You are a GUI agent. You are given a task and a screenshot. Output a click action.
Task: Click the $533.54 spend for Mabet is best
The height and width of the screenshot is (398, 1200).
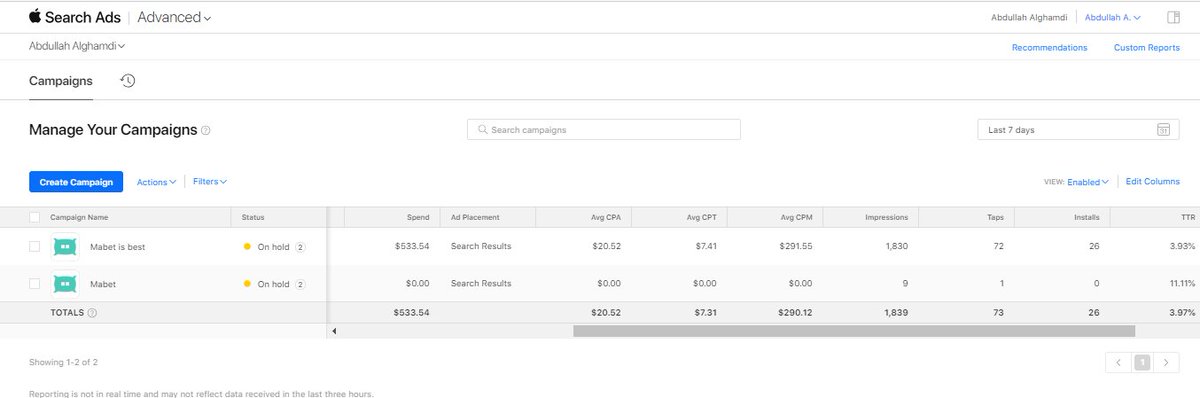click(411, 247)
